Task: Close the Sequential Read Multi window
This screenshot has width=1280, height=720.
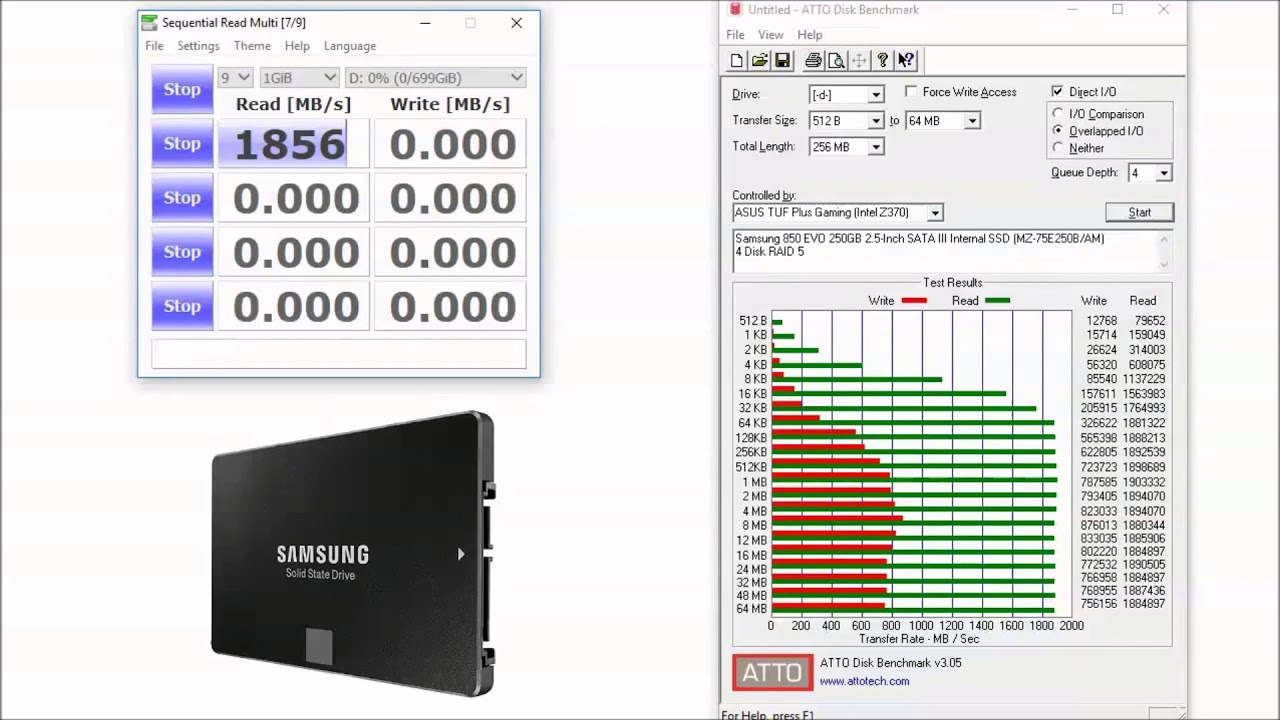Action: pyautogui.click(x=516, y=22)
